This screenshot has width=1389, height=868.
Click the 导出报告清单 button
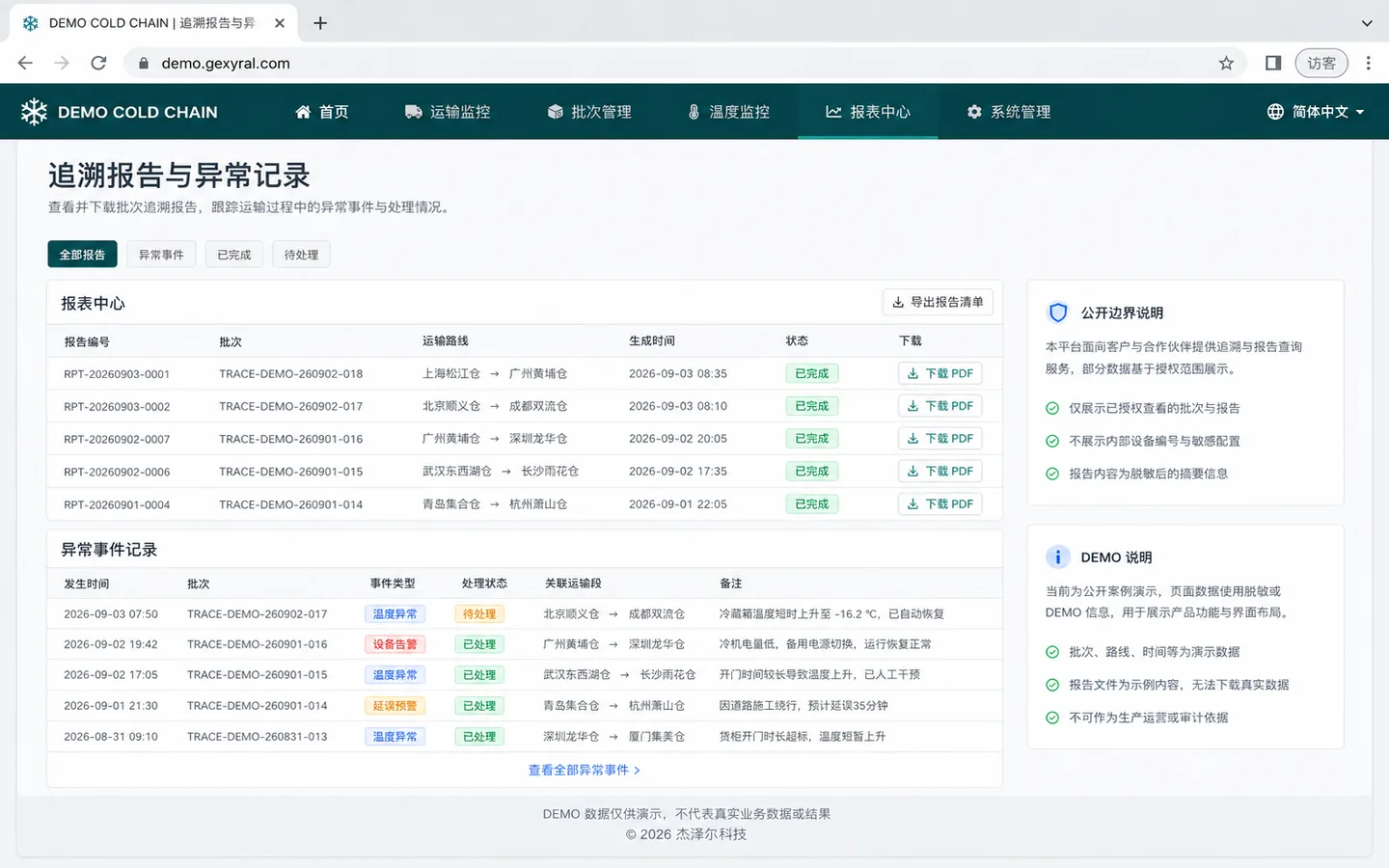click(x=938, y=302)
